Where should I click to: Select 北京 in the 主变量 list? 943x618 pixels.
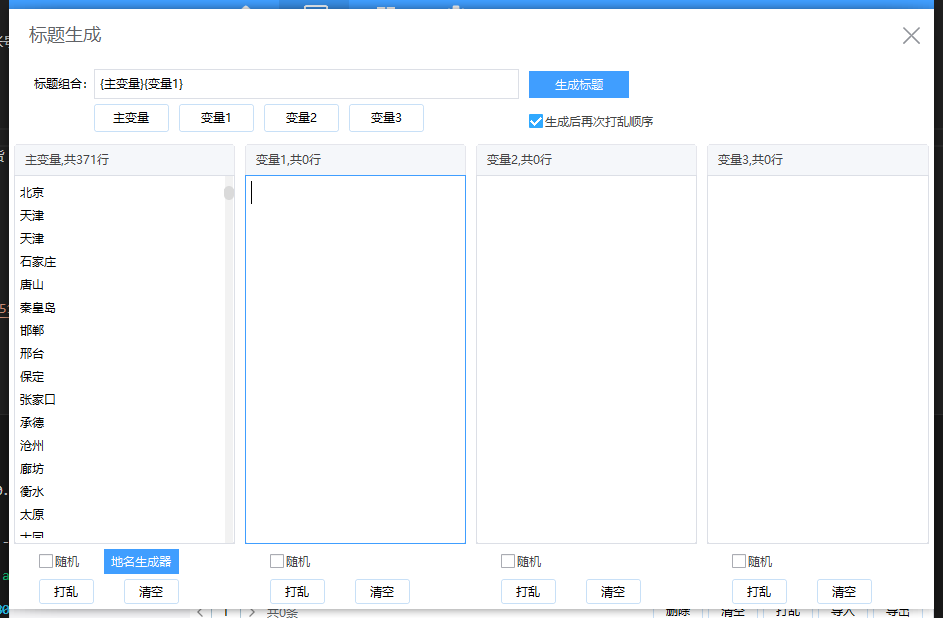click(31, 192)
